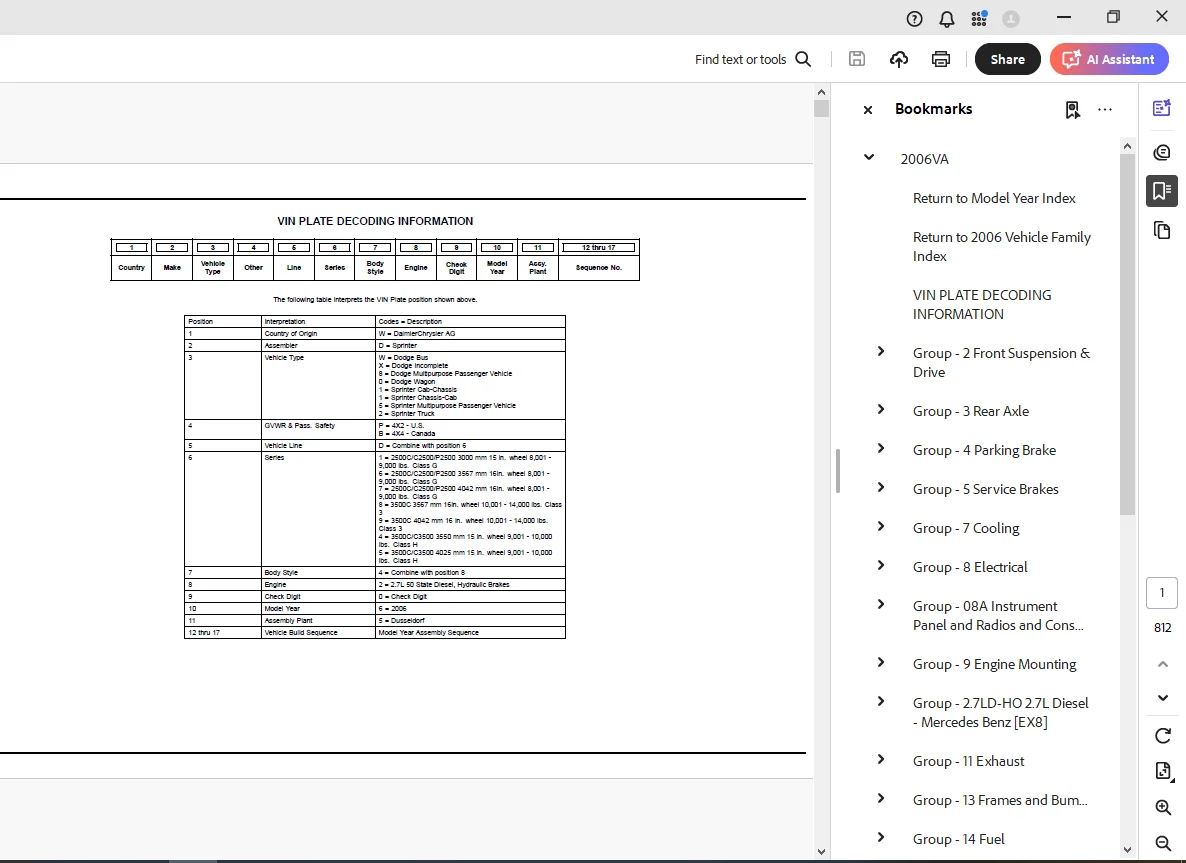Expand Group - 4 Parking Brake

click(x=880, y=449)
